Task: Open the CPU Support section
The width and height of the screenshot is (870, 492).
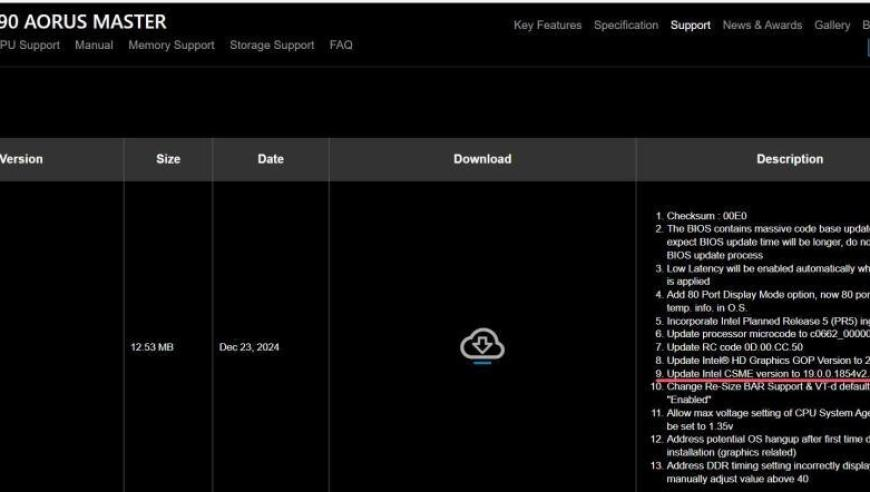Action: tap(30, 45)
